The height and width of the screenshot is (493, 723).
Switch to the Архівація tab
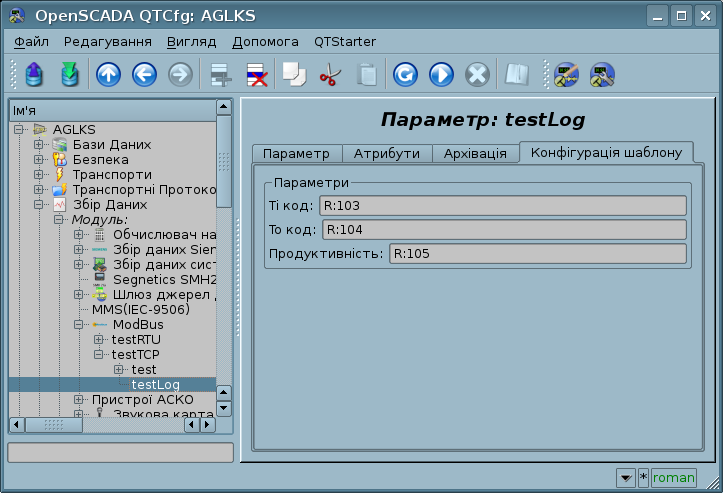[x=477, y=153]
